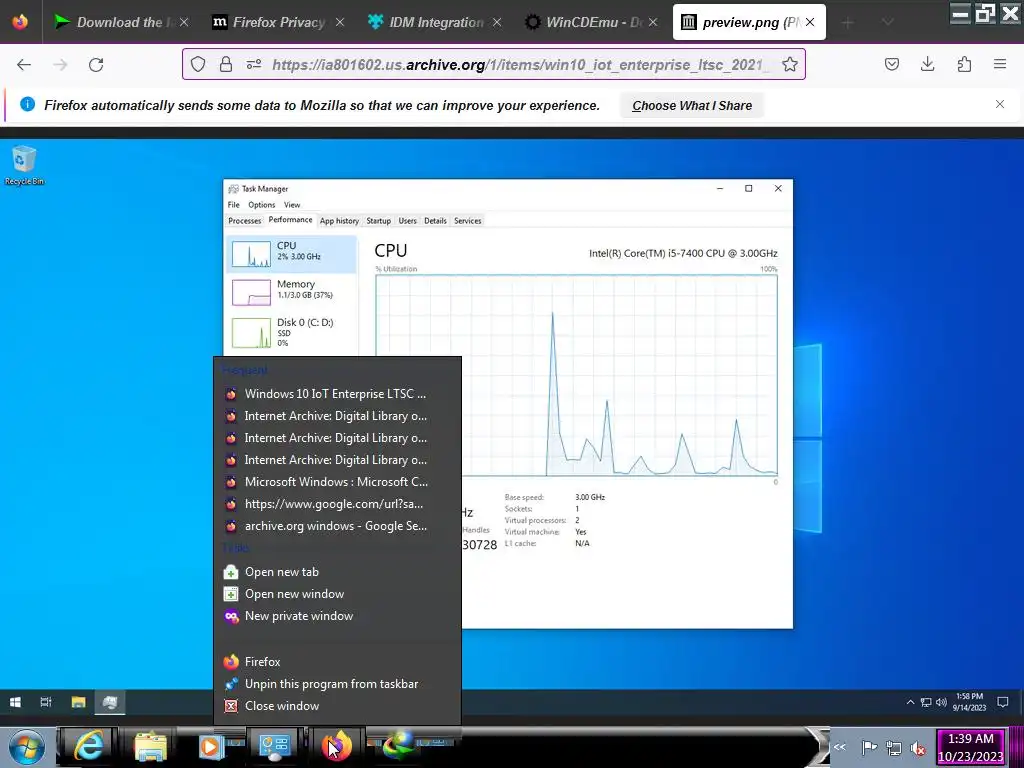Open the clock showing 1:39 AM
Image resolution: width=1024 pixels, height=768 pixels.
(x=970, y=747)
